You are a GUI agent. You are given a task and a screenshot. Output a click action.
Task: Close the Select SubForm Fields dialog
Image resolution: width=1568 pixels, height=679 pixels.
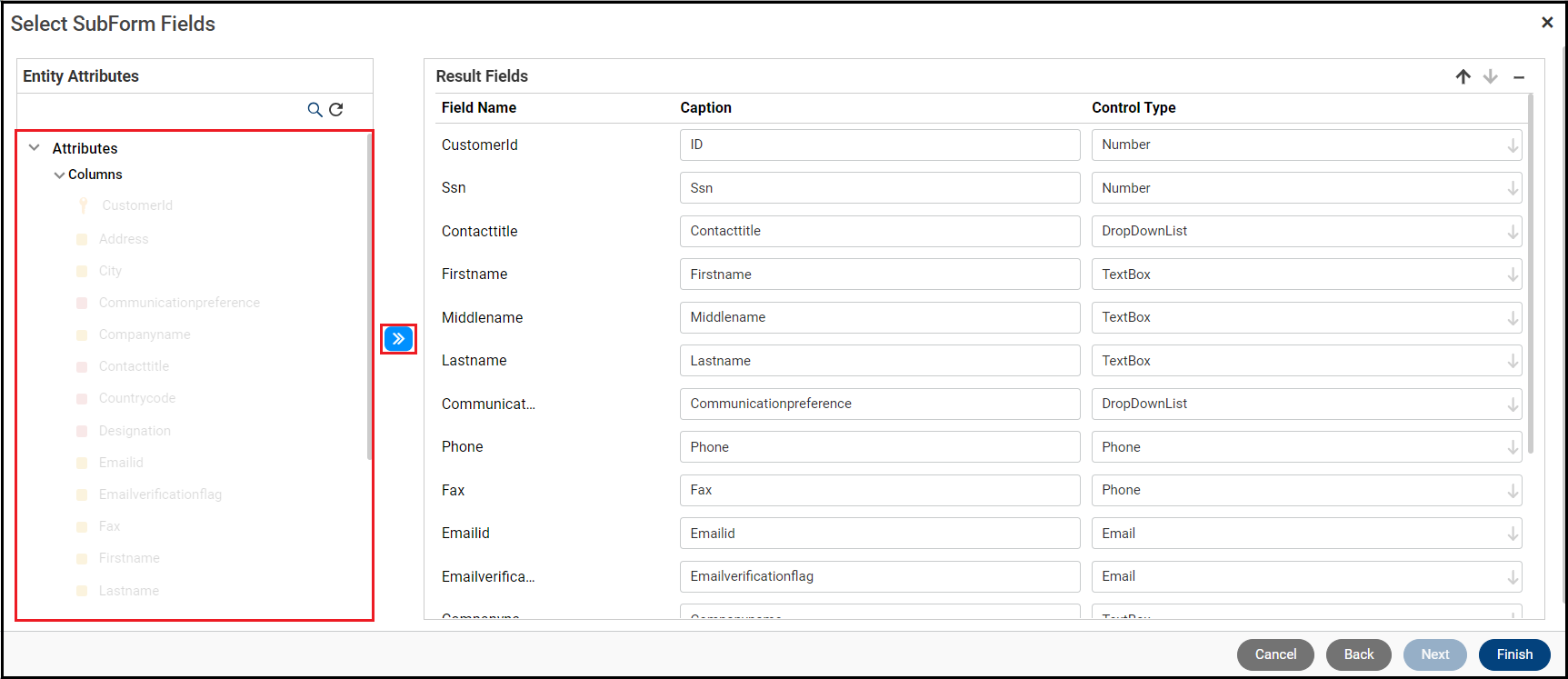click(x=1547, y=23)
